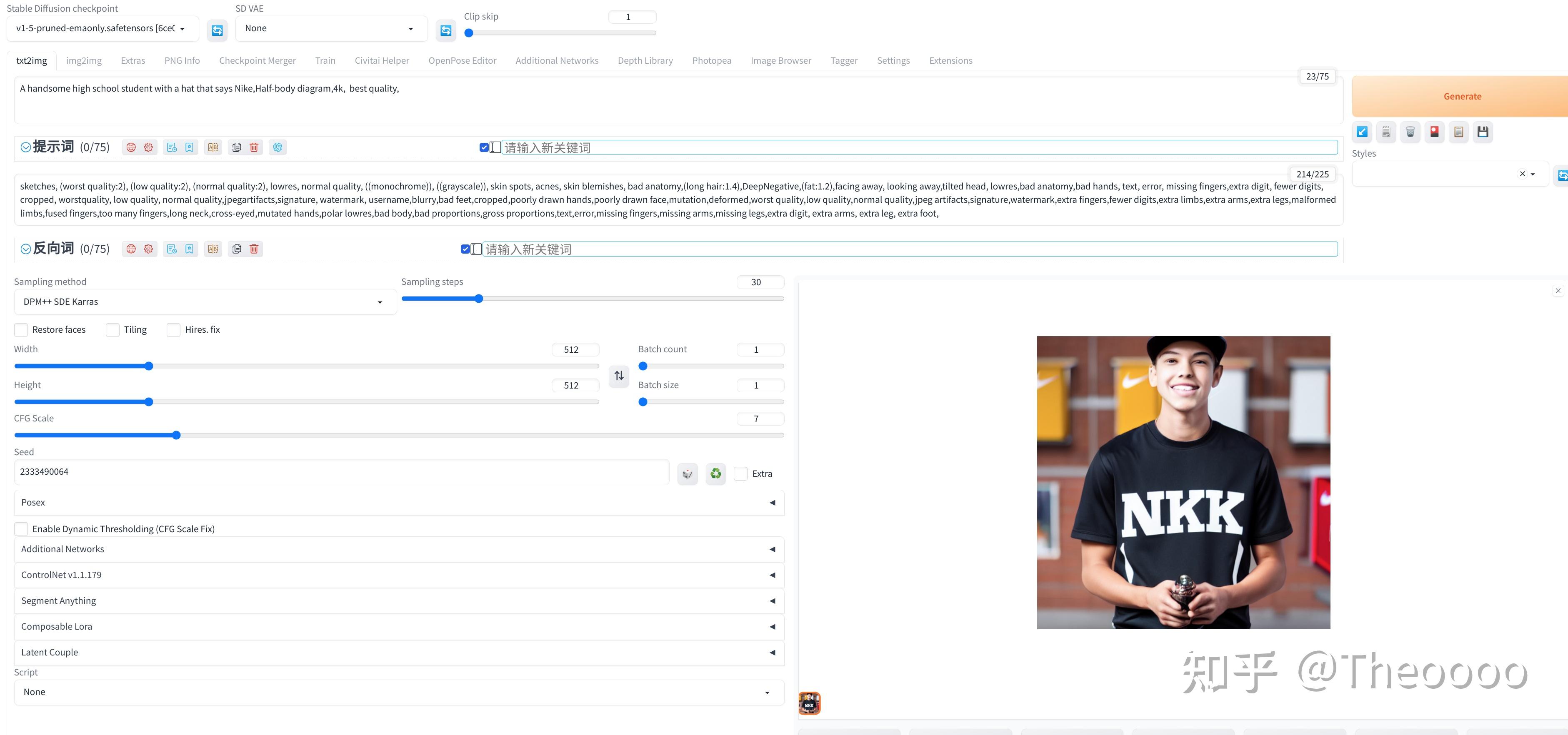Expand the ControlNet v1.1.179 section
Screen dimensions: 1568x735
[x=399, y=575]
